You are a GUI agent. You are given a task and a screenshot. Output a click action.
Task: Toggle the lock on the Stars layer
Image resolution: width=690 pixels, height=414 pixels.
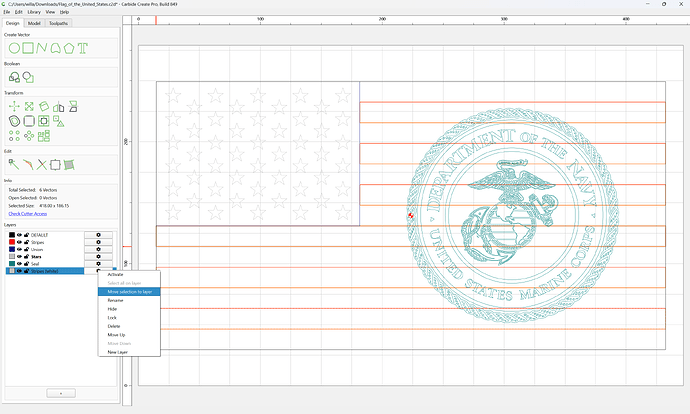(x=26, y=256)
